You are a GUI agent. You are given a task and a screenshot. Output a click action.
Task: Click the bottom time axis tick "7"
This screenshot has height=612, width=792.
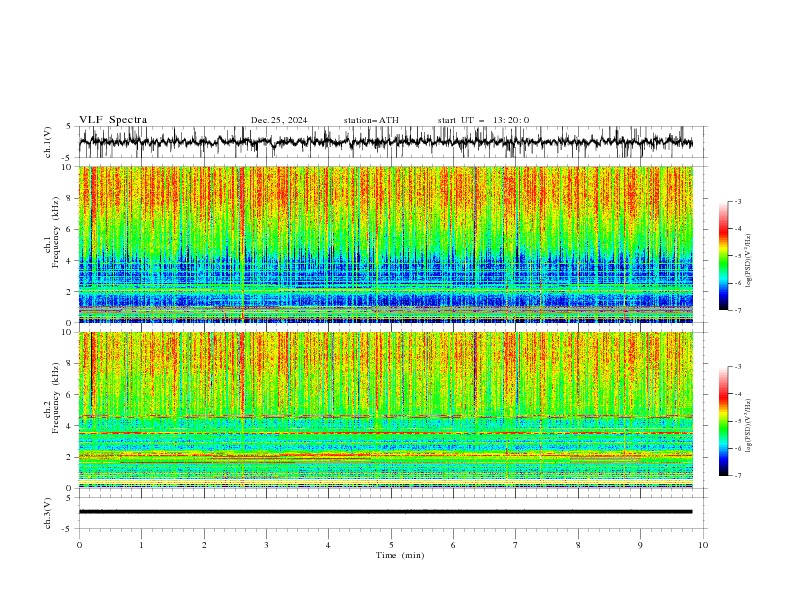[515, 545]
